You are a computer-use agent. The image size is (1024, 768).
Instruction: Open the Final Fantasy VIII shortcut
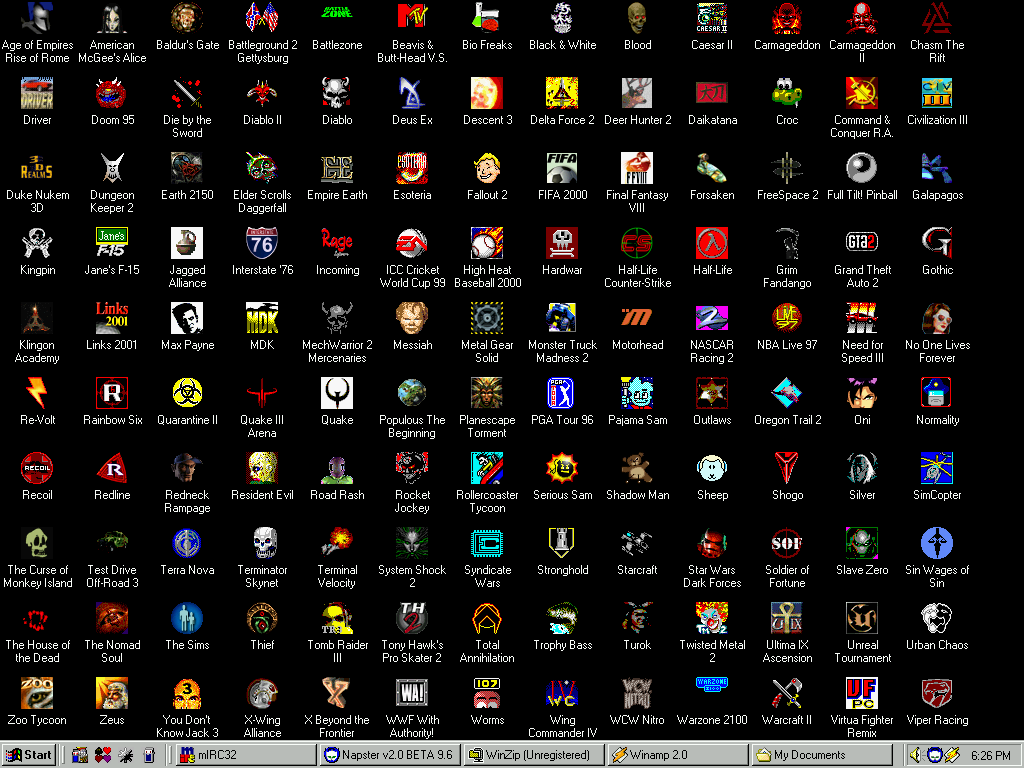[x=637, y=168]
